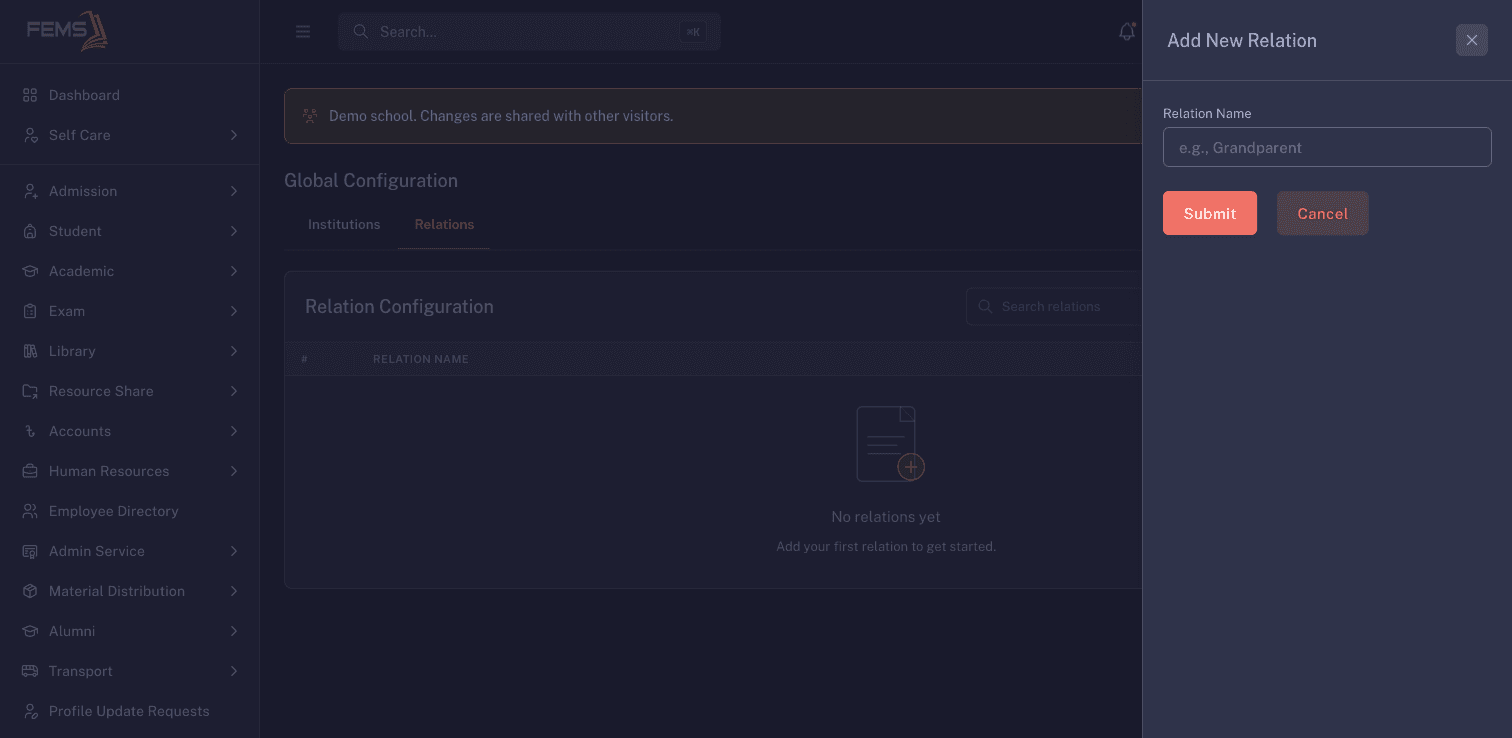Image resolution: width=1512 pixels, height=738 pixels.
Task: Open Employee Directory in the sidebar
Action: (x=130, y=511)
